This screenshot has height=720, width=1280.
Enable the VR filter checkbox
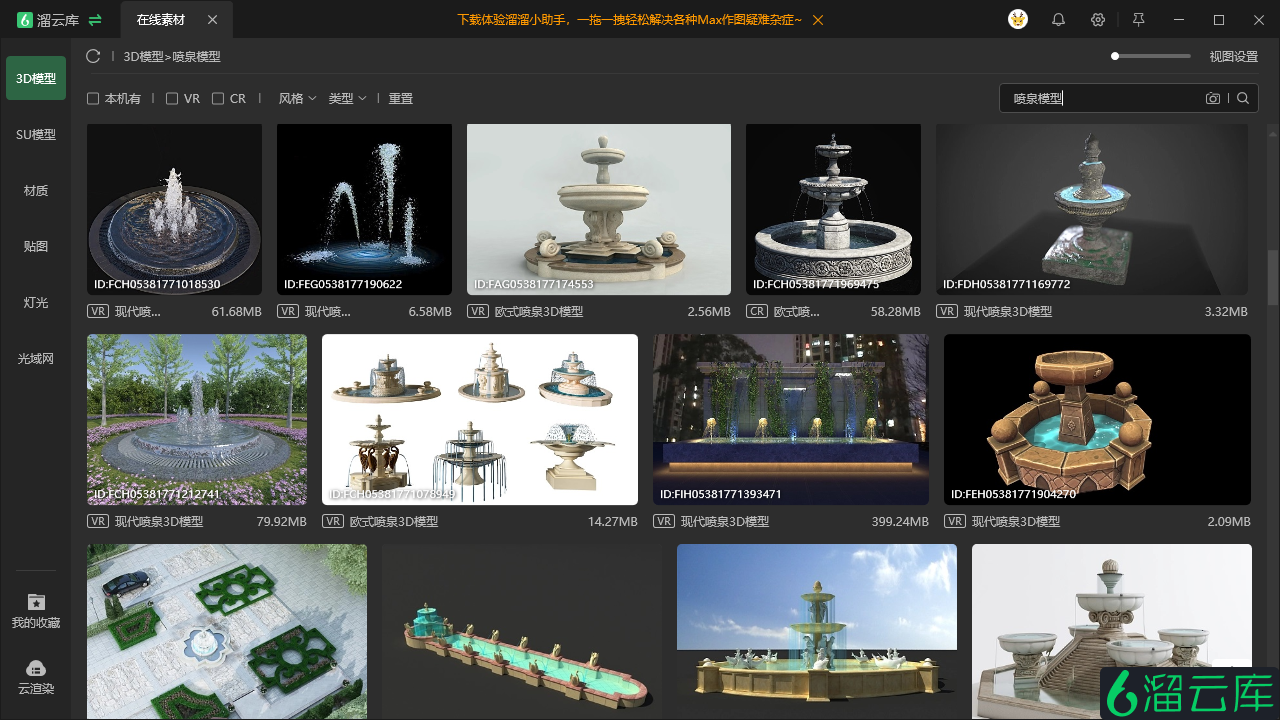[x=172, y=98]
